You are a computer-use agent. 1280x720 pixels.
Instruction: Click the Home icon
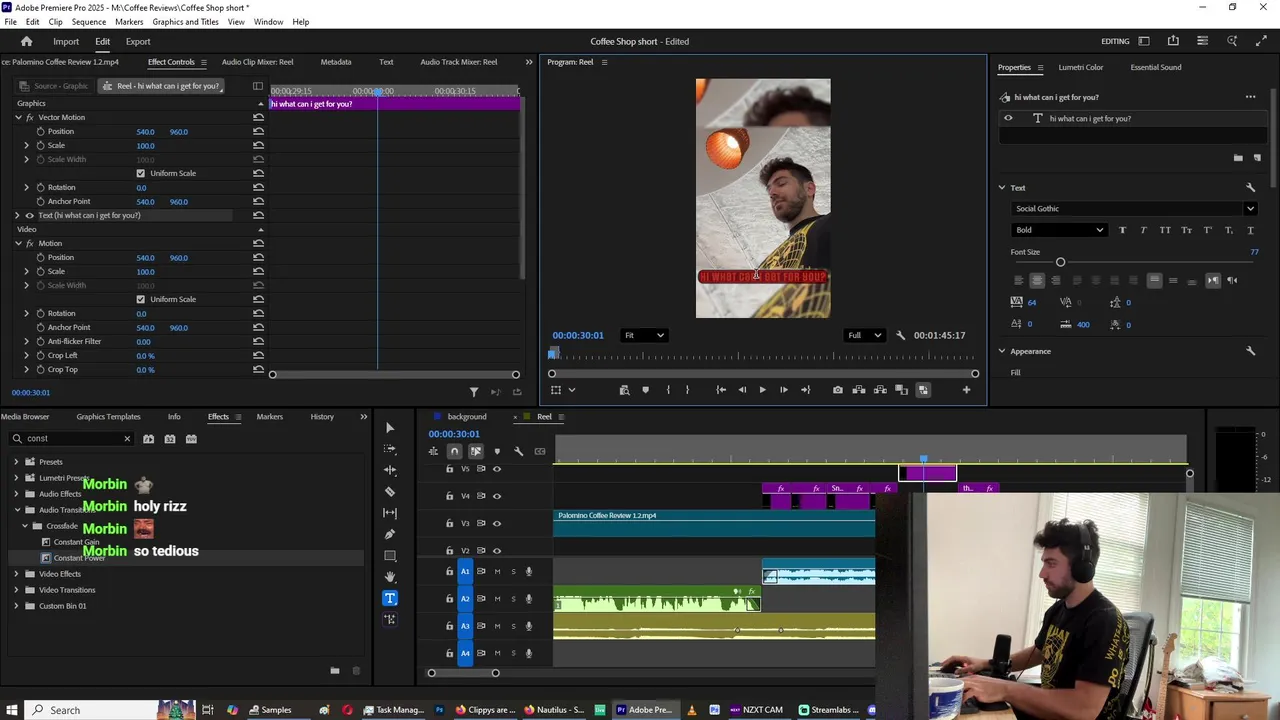(27, 41)
